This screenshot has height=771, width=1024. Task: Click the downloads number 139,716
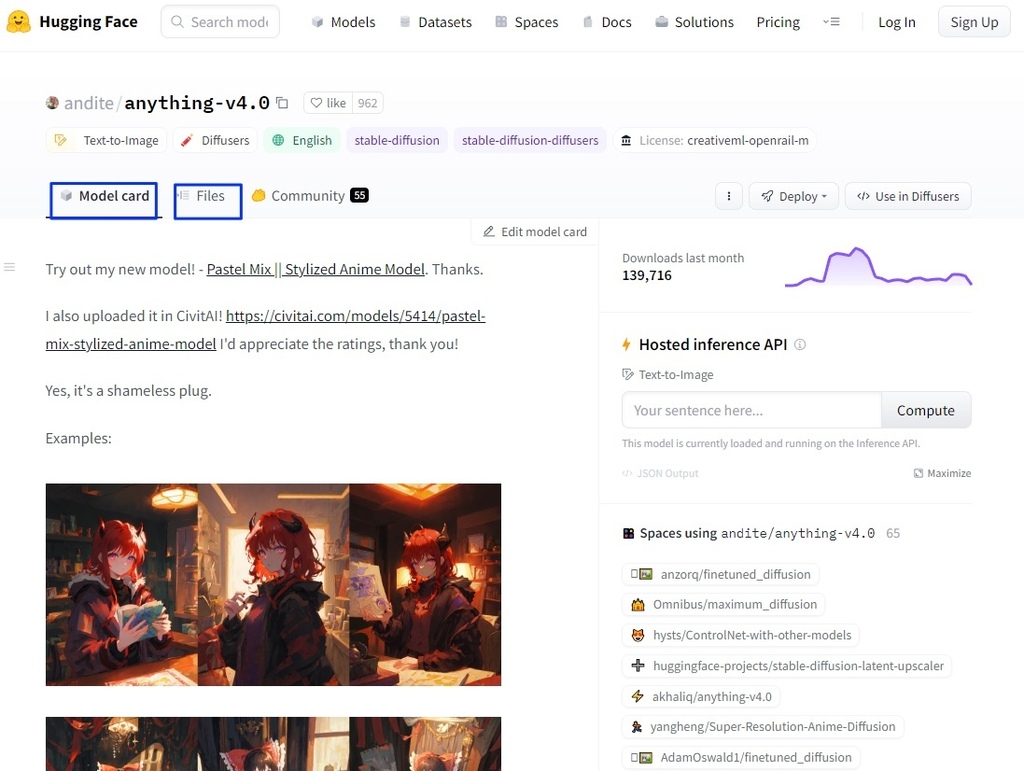(x=647, y=275)
